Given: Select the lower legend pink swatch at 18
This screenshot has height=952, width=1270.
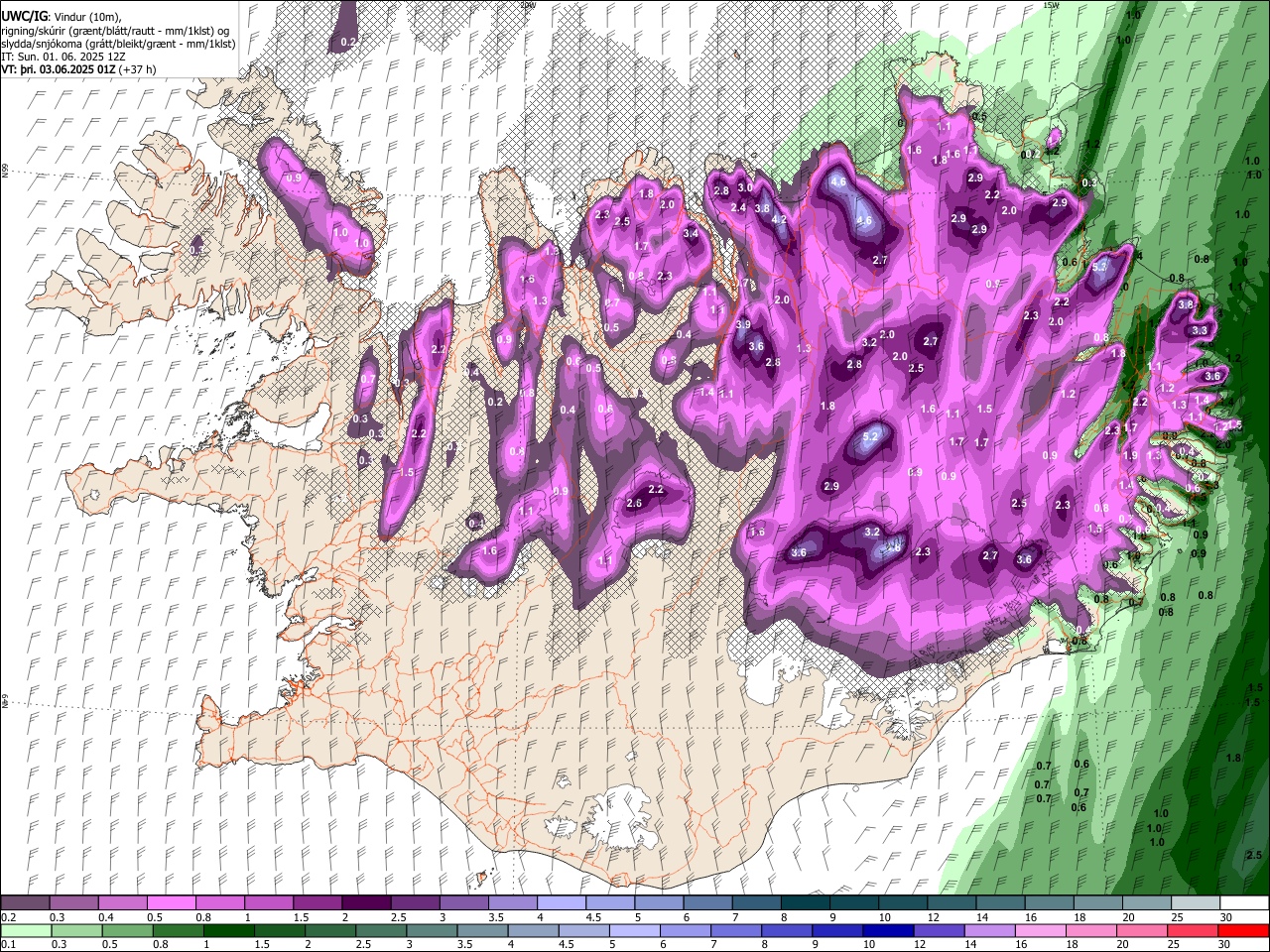Looking at the screenshot, I should pos(1091,930).
